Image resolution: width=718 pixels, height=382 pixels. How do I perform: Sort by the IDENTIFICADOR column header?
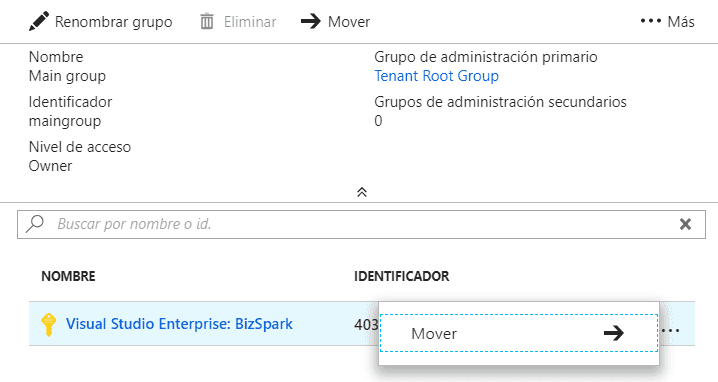(402, 276)
